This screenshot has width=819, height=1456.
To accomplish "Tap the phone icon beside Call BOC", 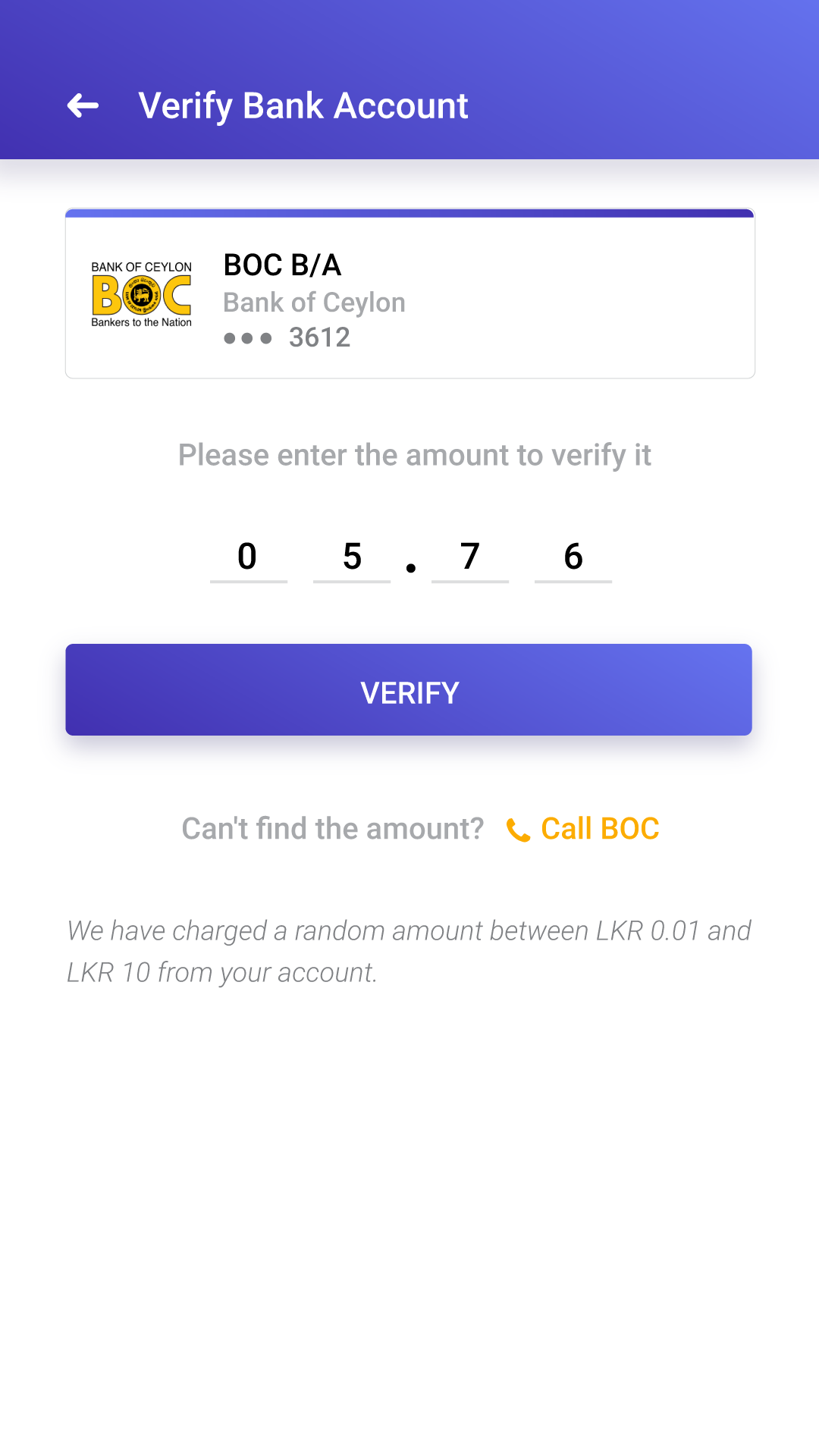I will coord(518,830).
